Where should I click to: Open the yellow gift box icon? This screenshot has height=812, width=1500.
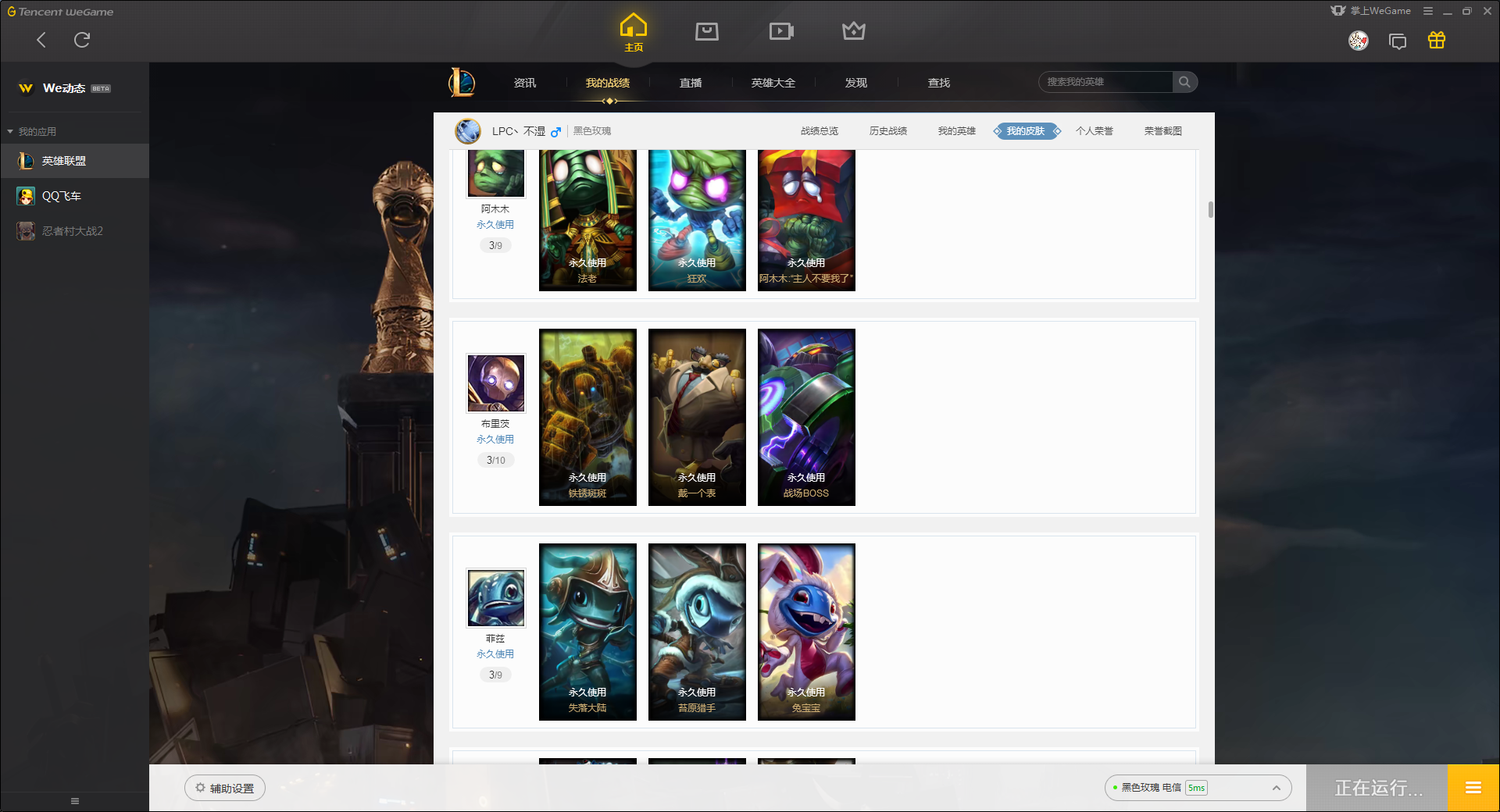pyautogui.click(x=1437, y=41)
